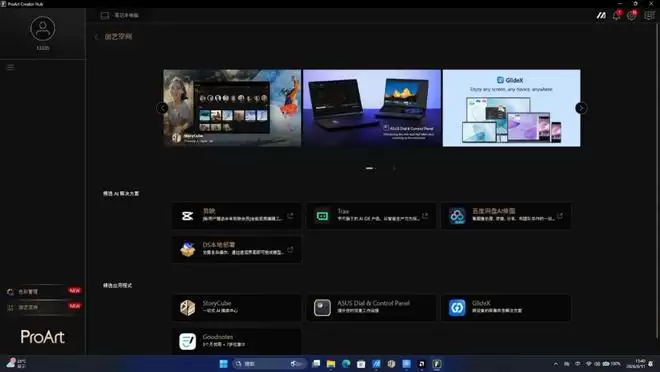Open Windows Start button on taskbar
The image size is (660, 372).
point(224,364)
